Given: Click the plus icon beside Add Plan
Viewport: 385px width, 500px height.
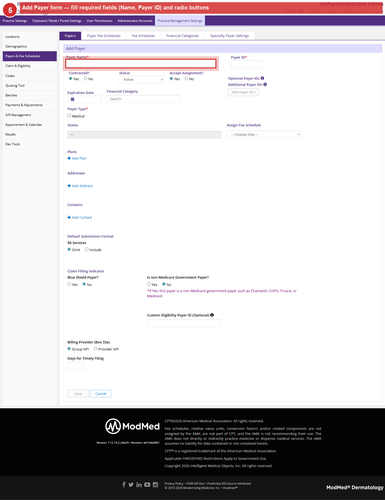Looking at the screenshot, I should pos(69,158).
